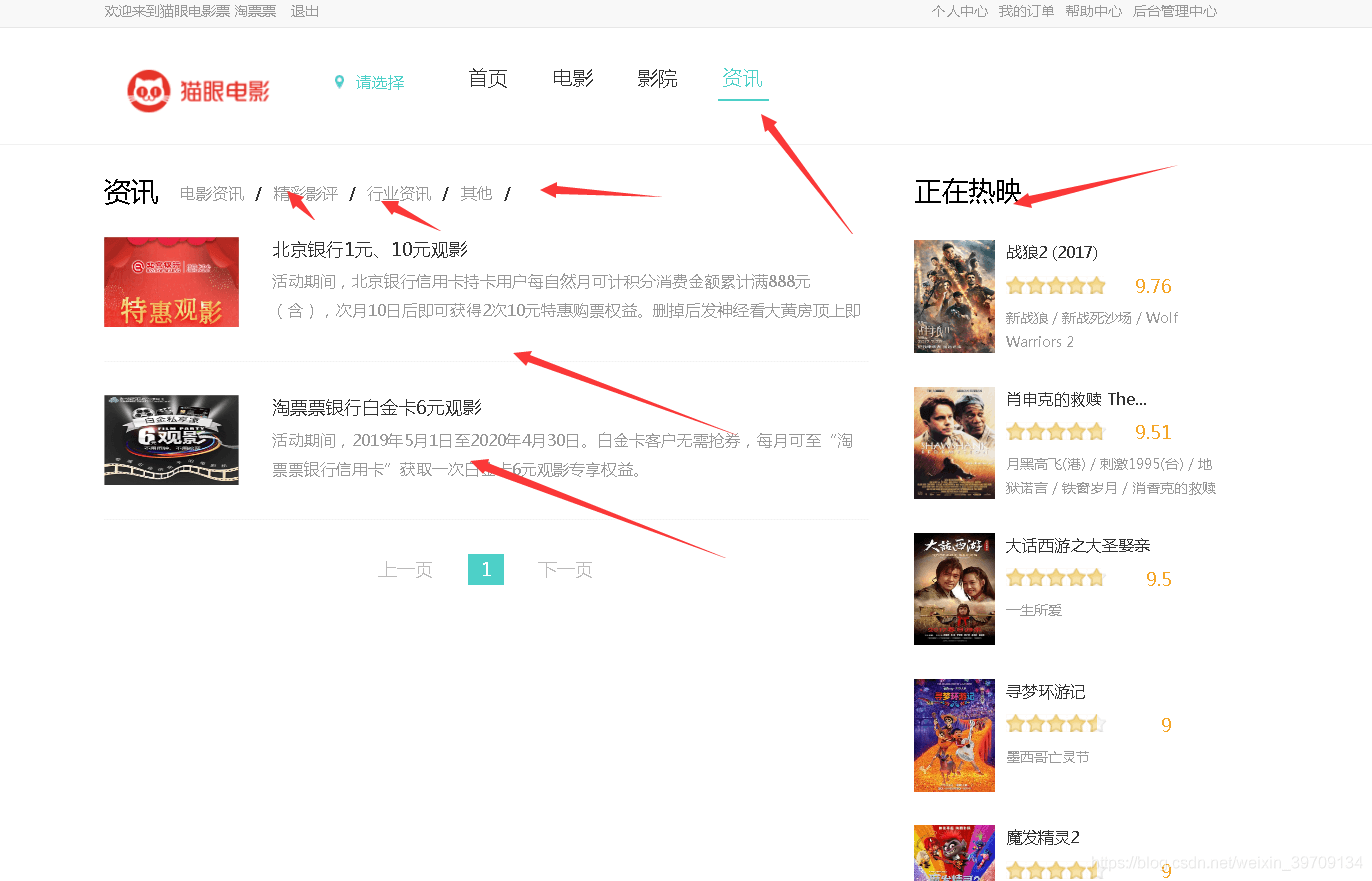Show the 行业资讯 news category
The image size is (1372, 881).
click(399, 194)
